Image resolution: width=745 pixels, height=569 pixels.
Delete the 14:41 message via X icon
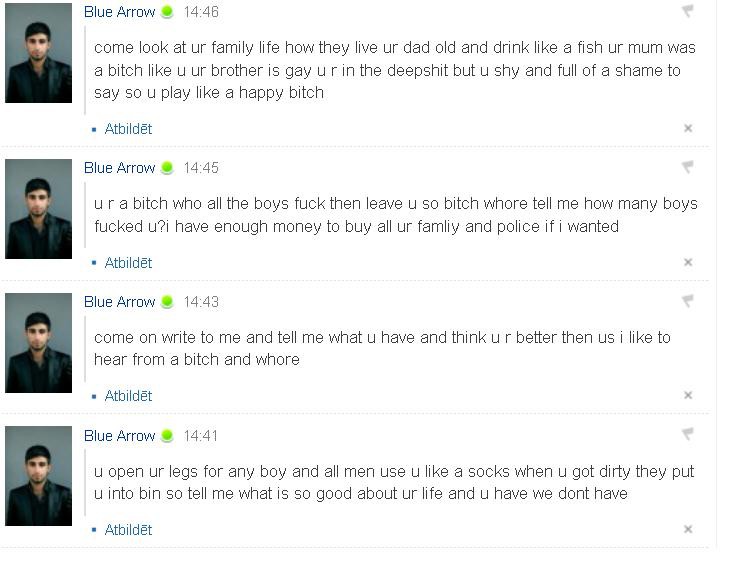click(688, 529)
